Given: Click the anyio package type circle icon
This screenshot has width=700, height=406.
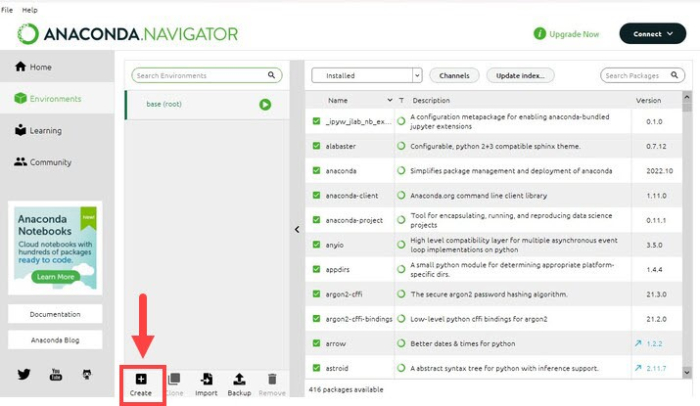Looking at the screenshot, I should click(401, 244).
